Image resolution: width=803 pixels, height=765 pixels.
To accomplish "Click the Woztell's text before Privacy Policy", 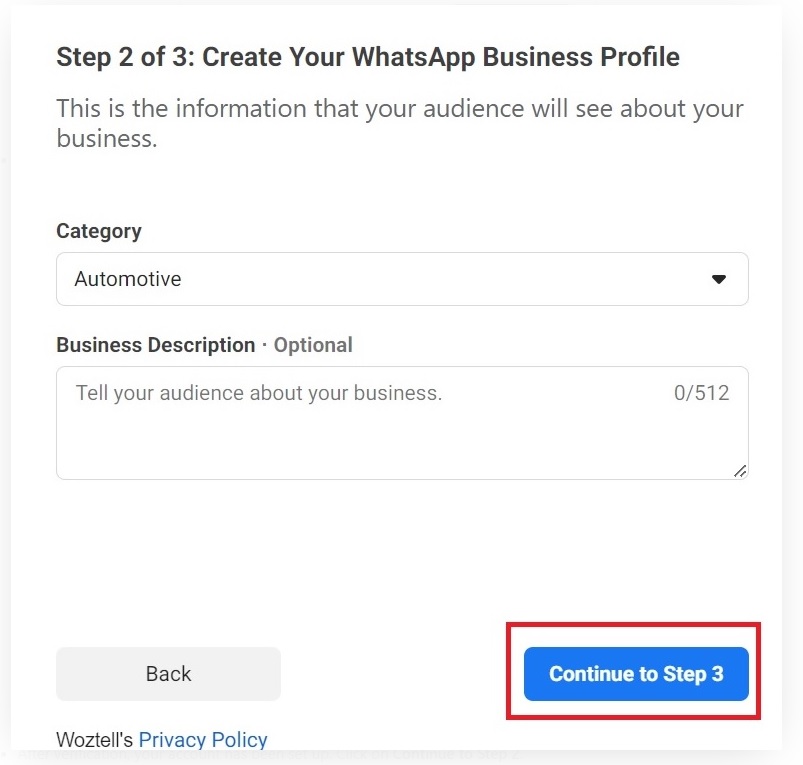I will [95, 740].
